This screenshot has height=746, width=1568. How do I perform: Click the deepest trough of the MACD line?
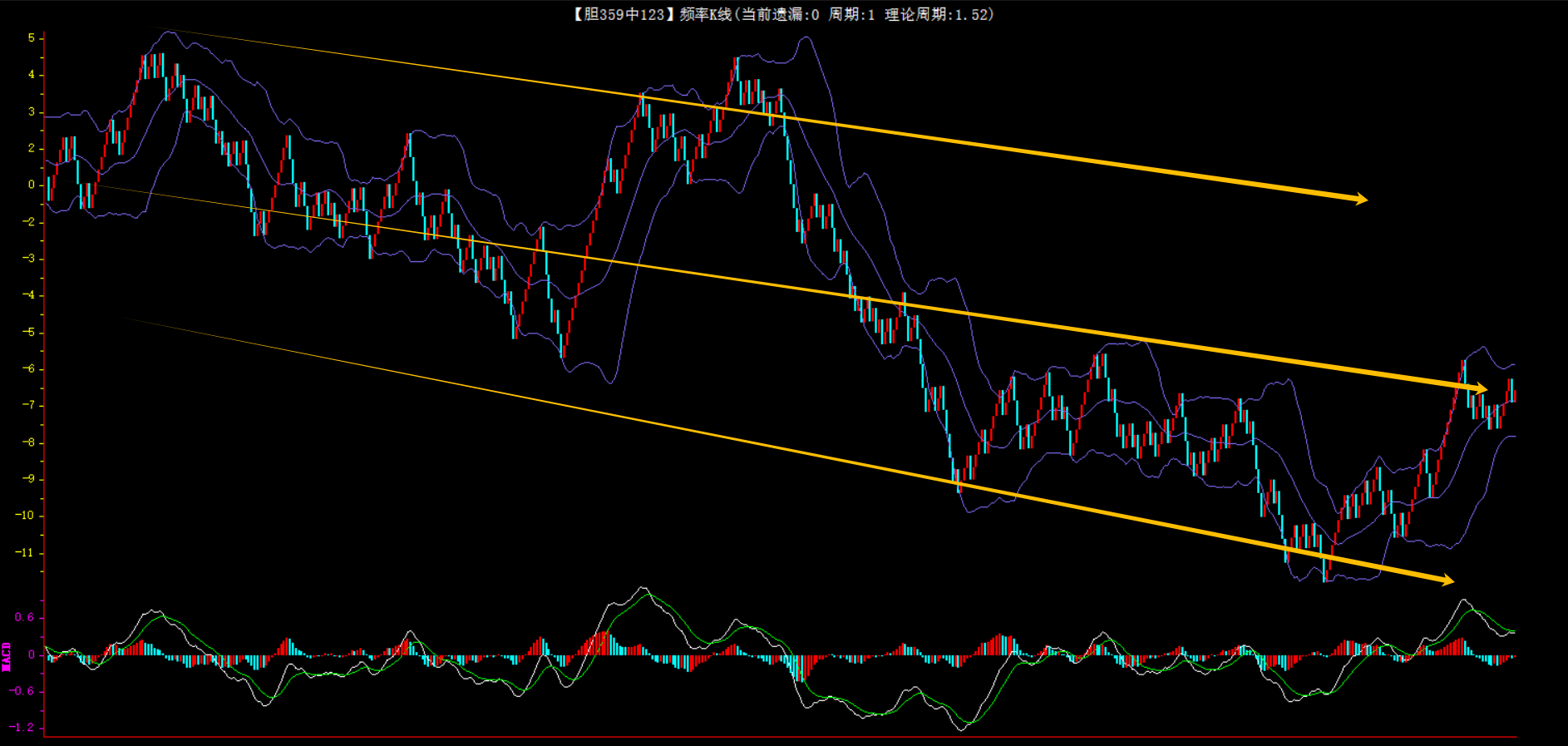coord(963,729)
